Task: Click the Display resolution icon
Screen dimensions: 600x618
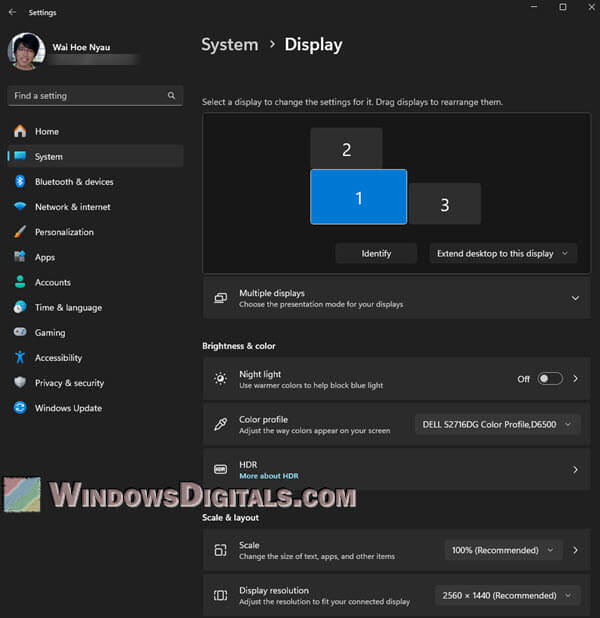Action: point(221,595)
